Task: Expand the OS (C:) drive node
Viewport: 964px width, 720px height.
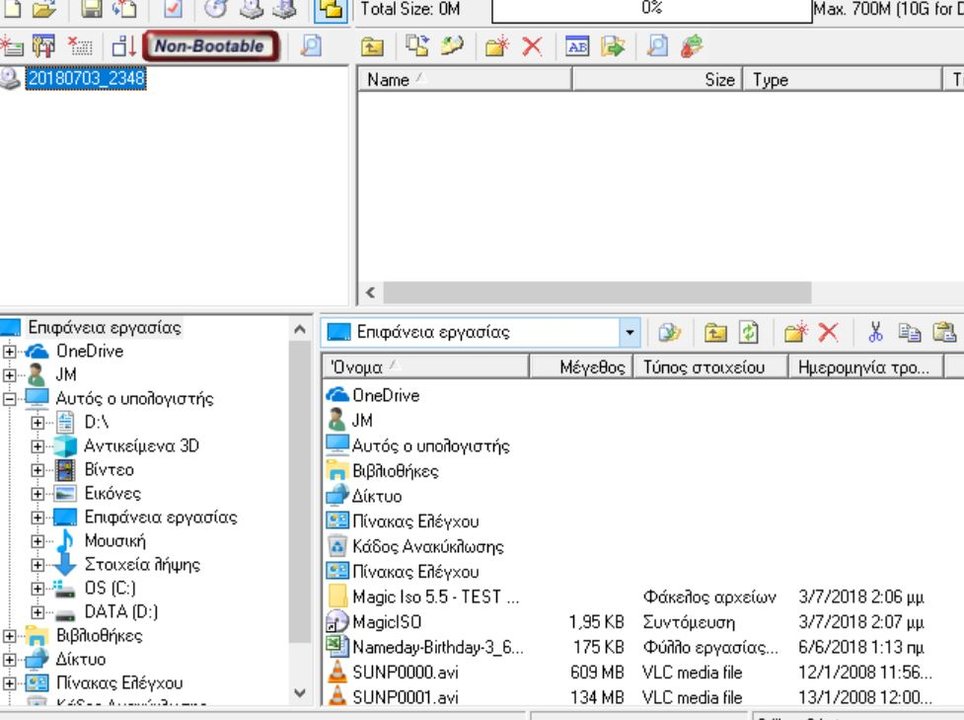Action: tap(38, 588)
